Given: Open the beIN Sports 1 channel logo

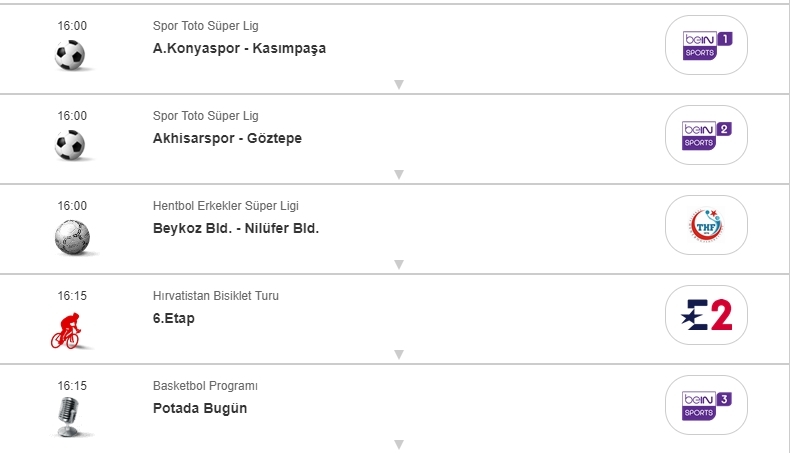Looking at the screenshot, I should (707, 46).
